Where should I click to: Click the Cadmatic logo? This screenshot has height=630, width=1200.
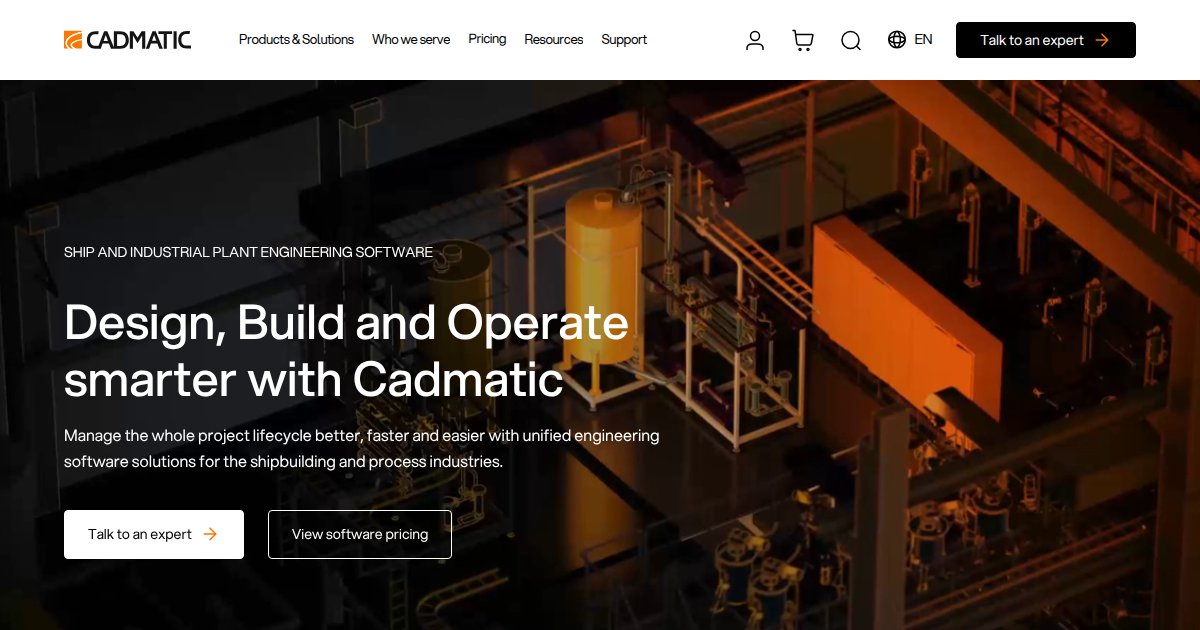click(127, 40)
